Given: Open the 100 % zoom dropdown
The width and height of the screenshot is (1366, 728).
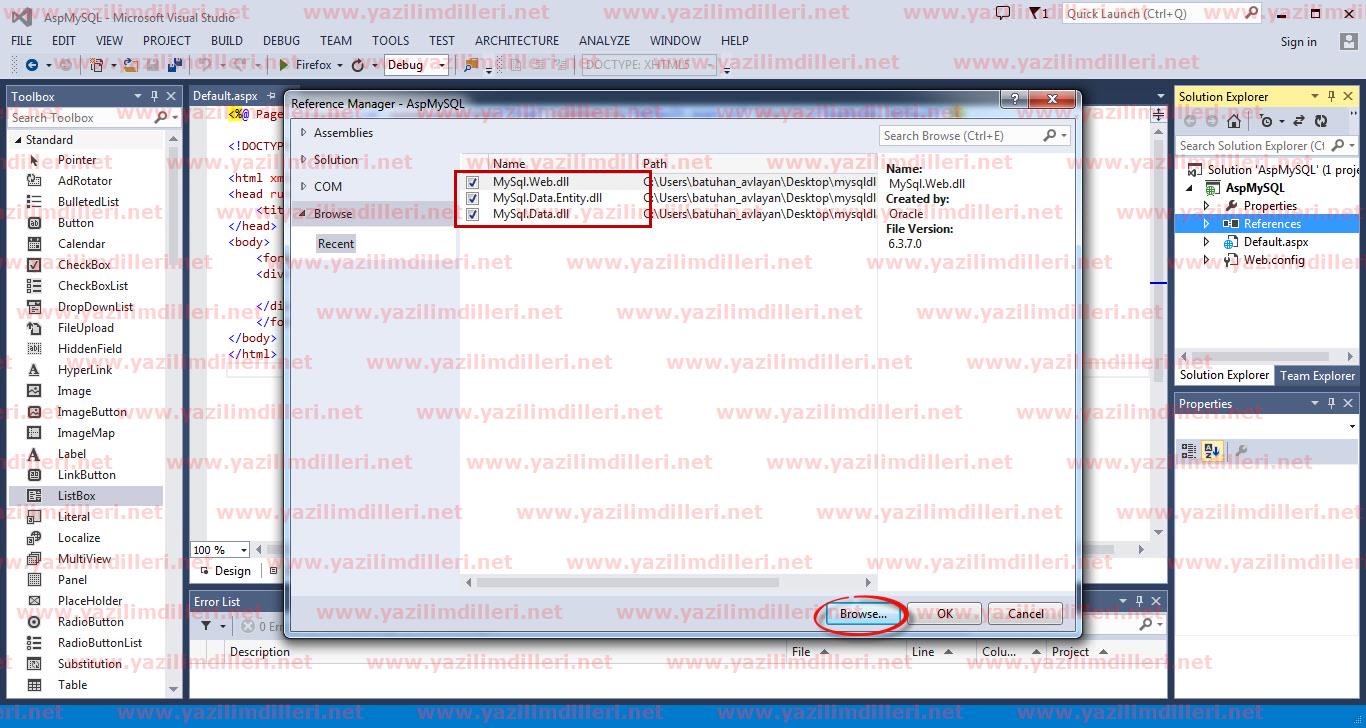Looking at the screenshot, I should tap(244, 550).
